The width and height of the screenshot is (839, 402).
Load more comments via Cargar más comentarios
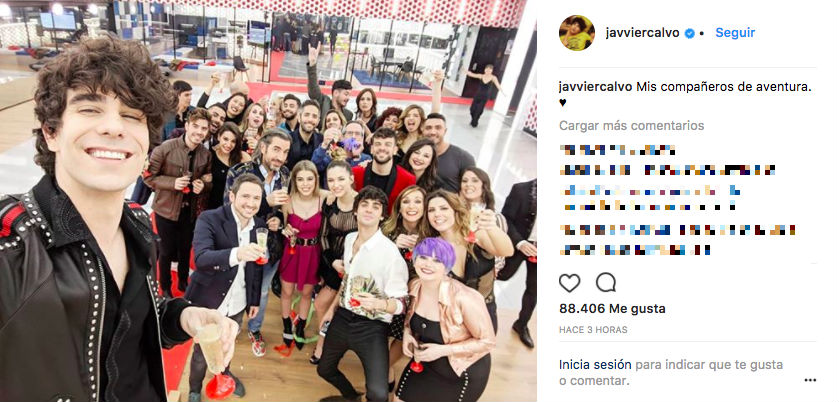click(631, 126)
